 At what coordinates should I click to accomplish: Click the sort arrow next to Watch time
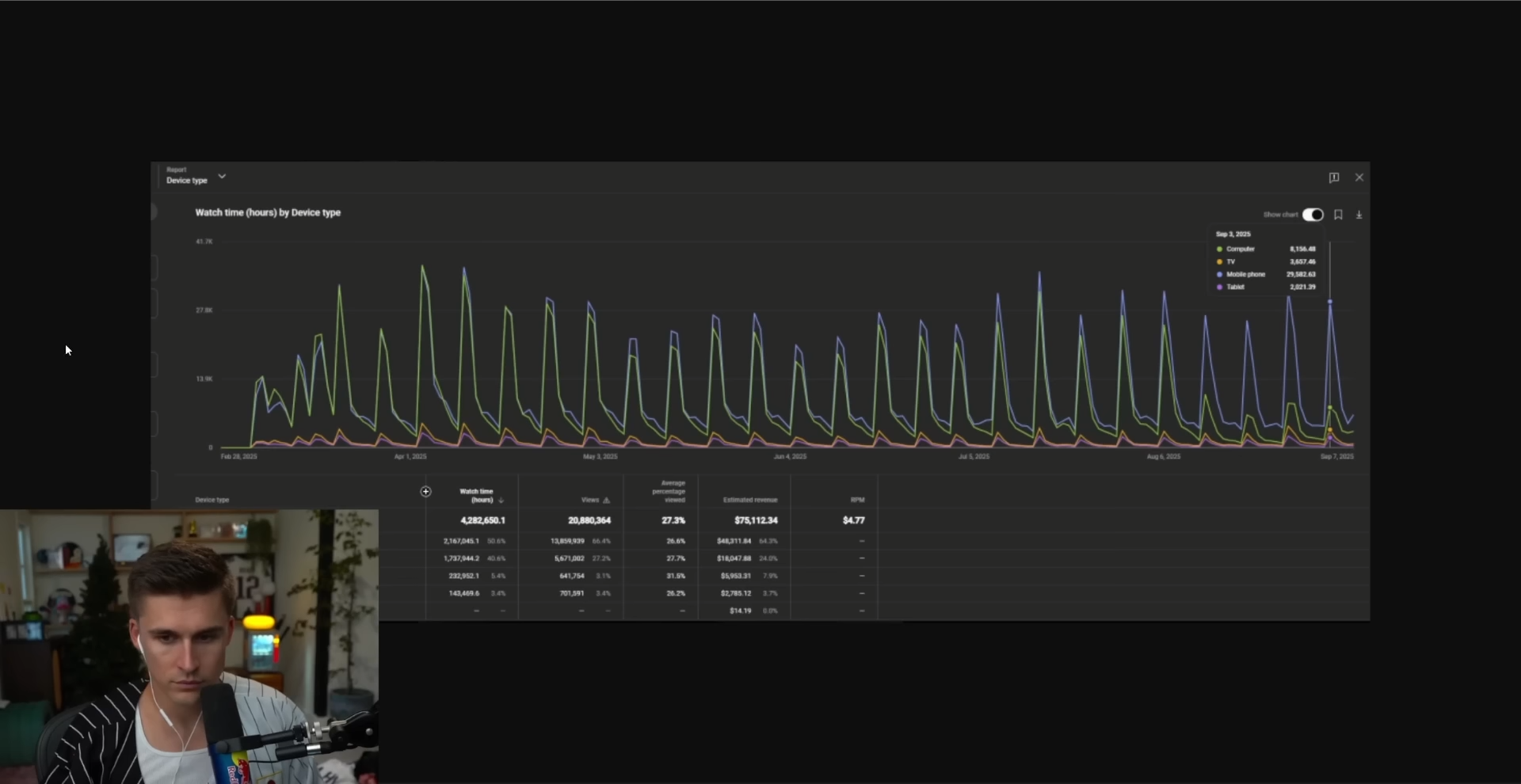point(501,500)
